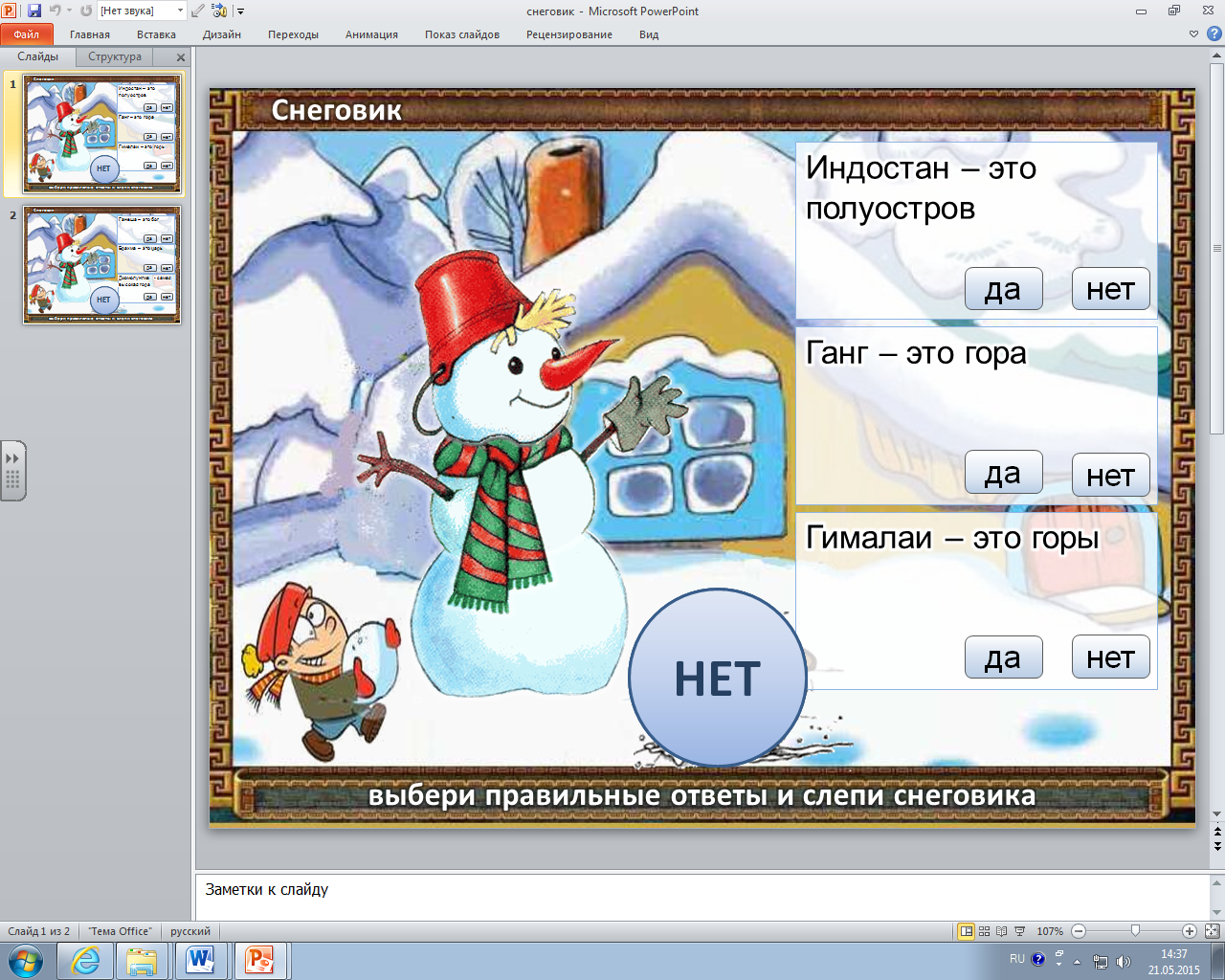The image size is (1225, 980).
Task: Switch to the Вставка ribbon tab
Action: [156, 34]
